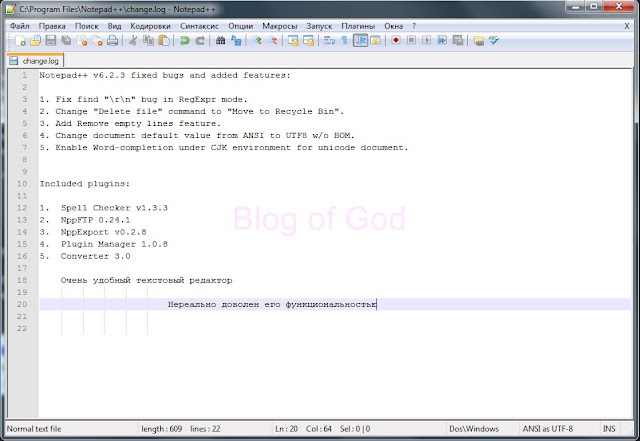Click the Normal text file status entry
The height and width of the screenshot is (441, 640).
[x=34, y=429]
